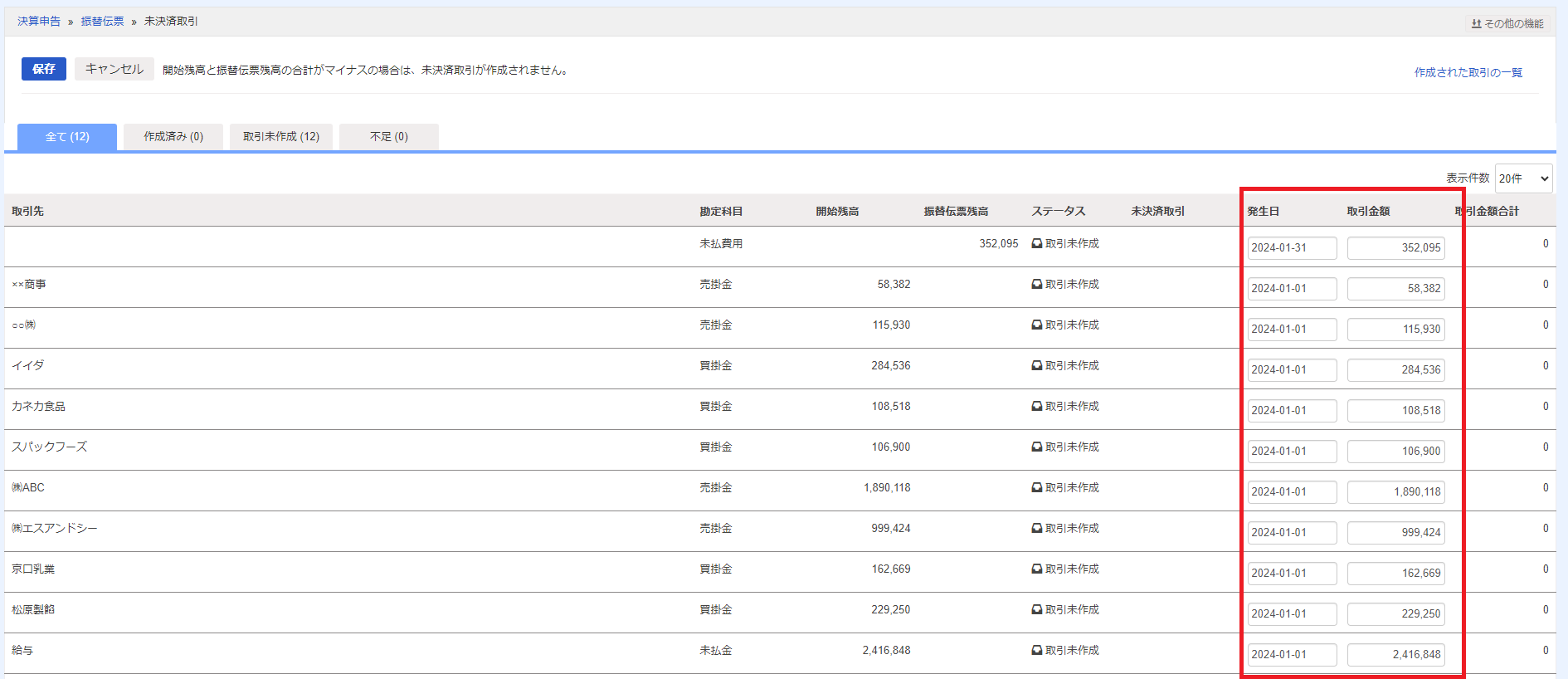
Task: Select the 松原製餡 partner name
Action: pyautogui.click(x=33, y=610)
